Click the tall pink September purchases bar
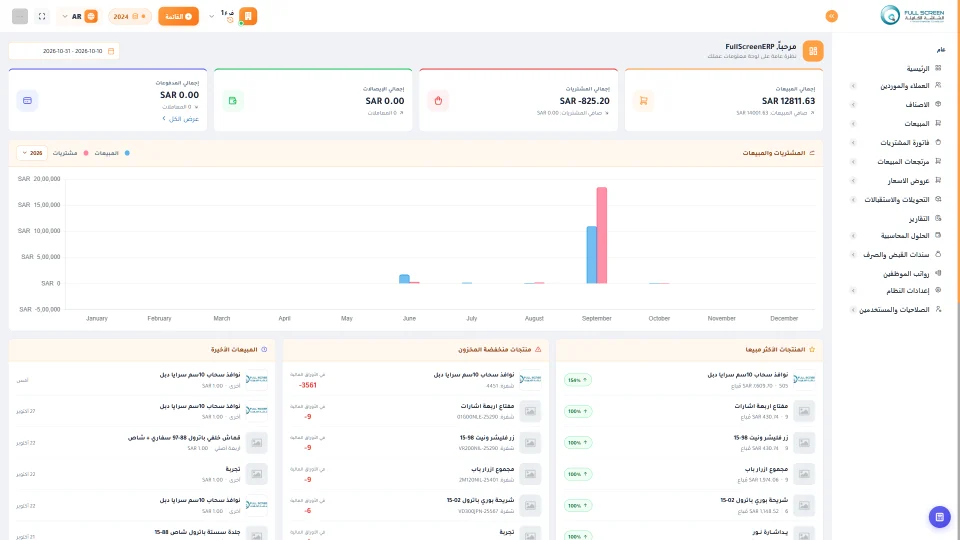 pyautogui.click(x=602, y=235)
